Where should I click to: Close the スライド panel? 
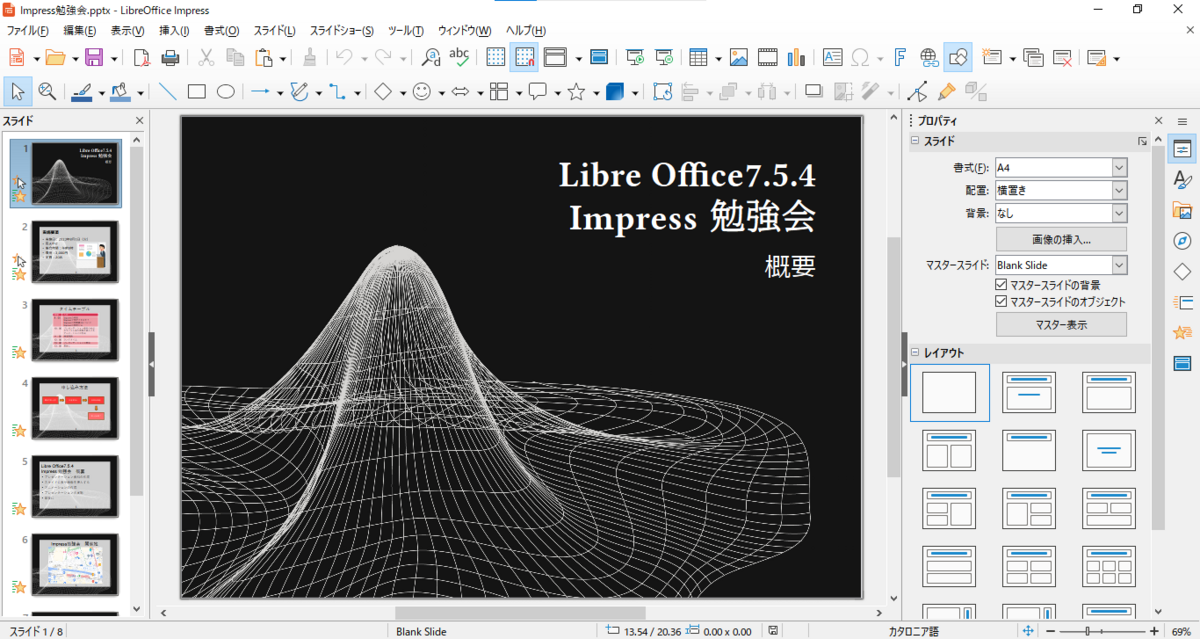139,121
